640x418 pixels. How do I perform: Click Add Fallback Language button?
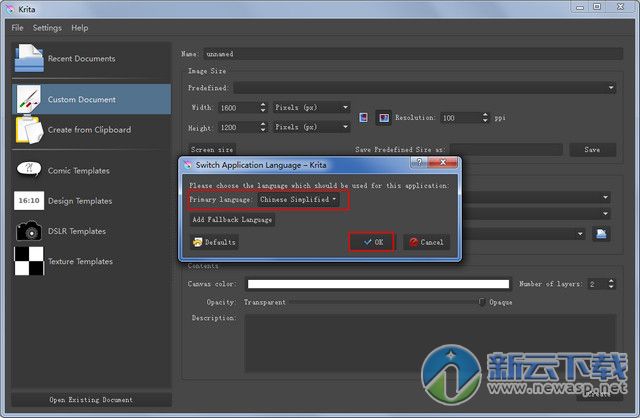[x=231, y=220]
